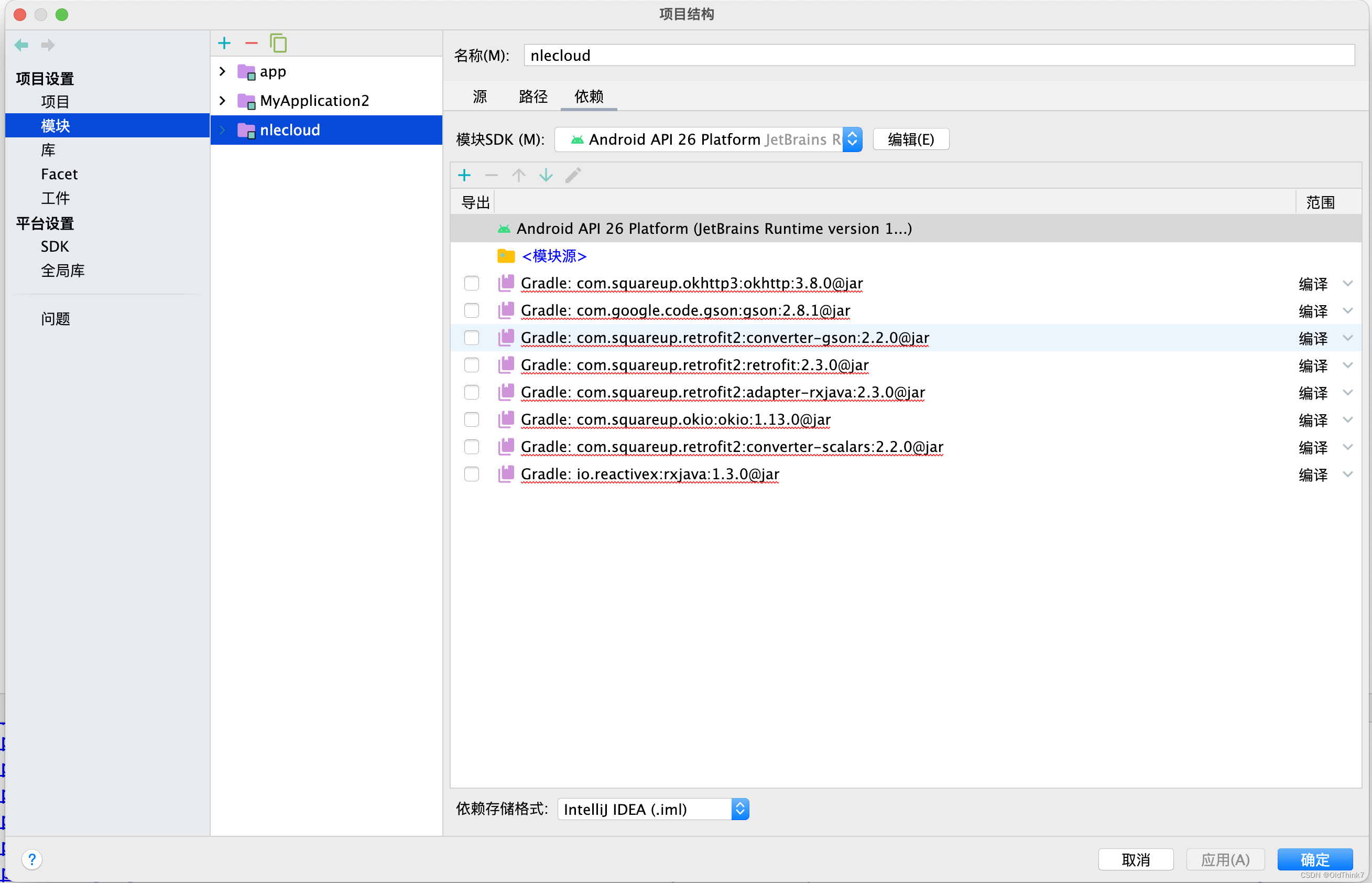Click the module source folder icon
1372x883 pixels.
[x=506, y=256]
